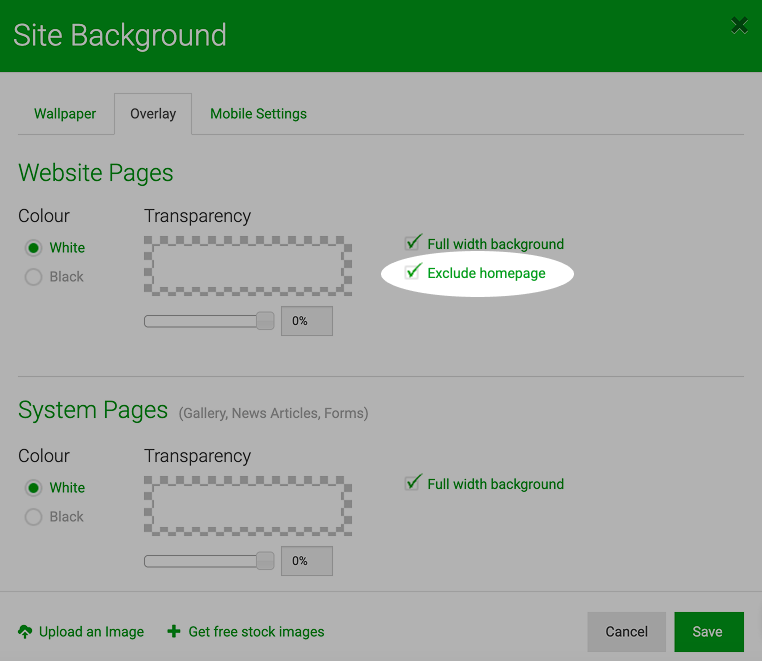Toggle Full width background for Website Pages

[413, 243]
